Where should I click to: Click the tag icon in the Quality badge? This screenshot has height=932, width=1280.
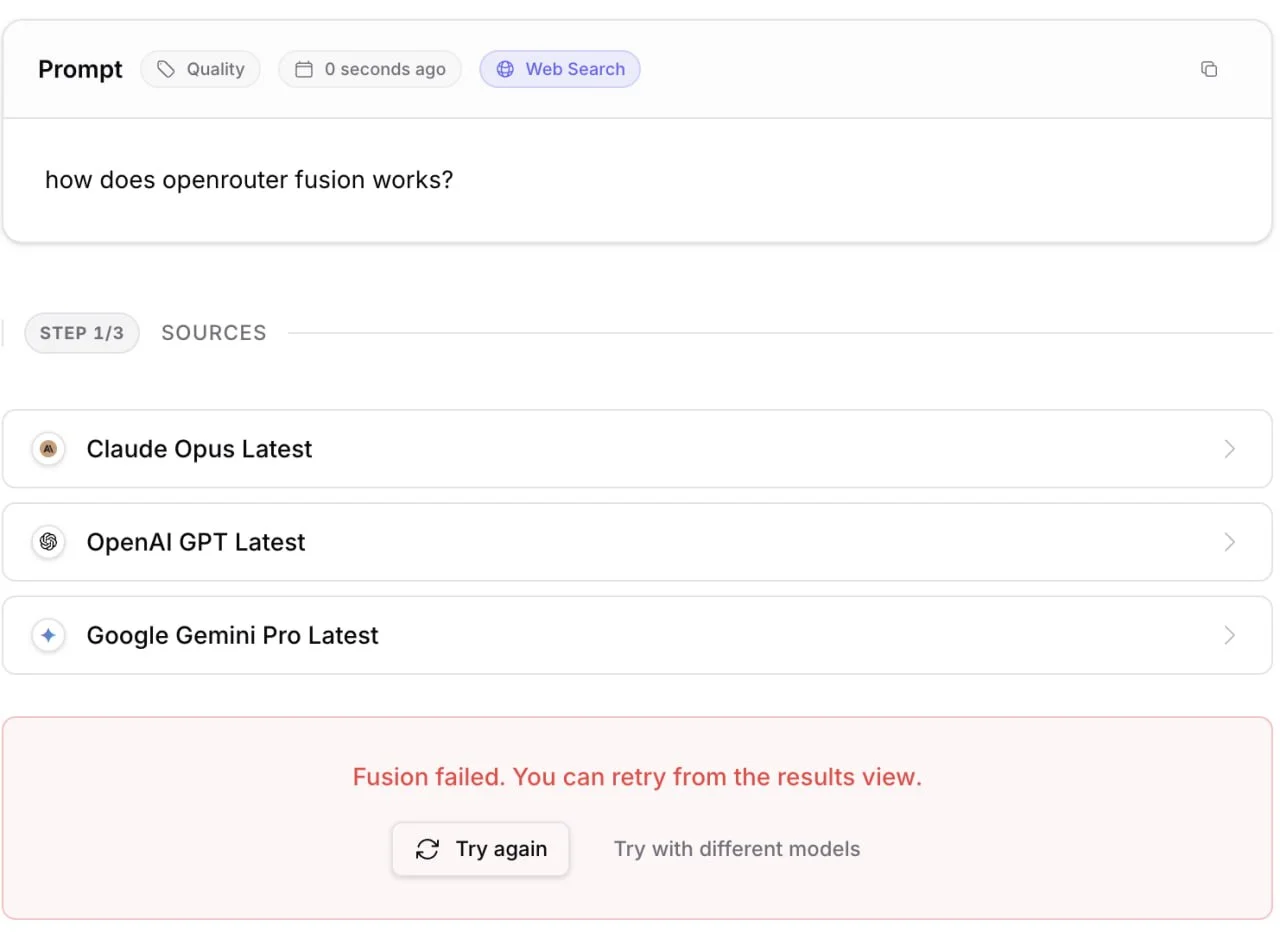click(166, 69)
